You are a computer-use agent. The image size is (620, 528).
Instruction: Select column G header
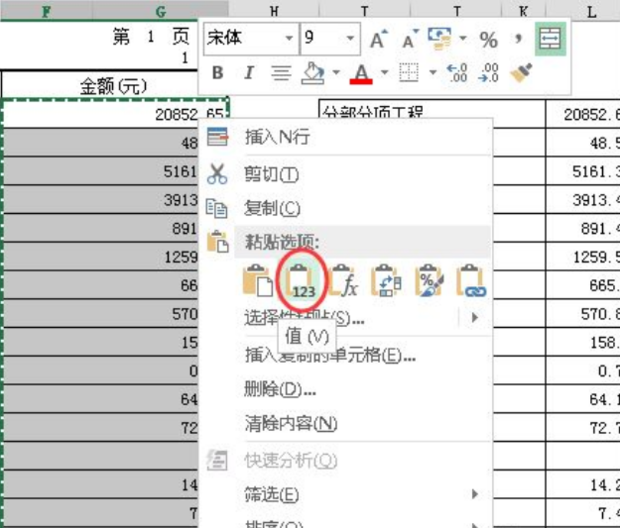pyautogui.click(x=161, y=11)
